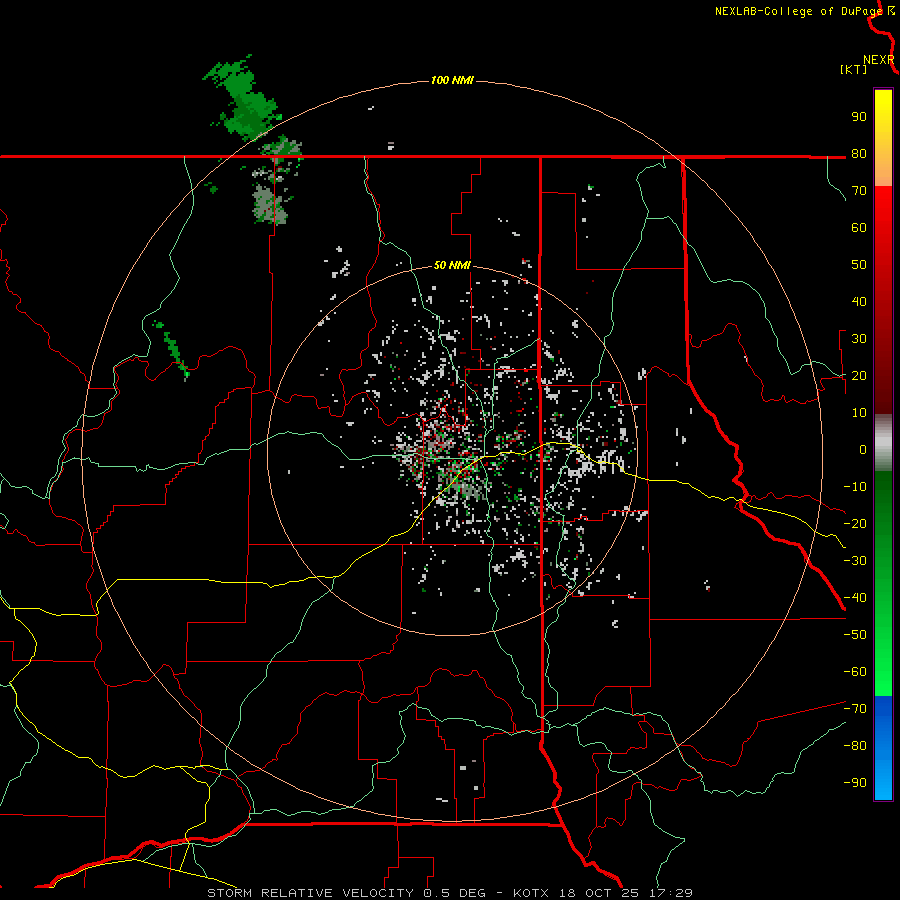The width and height of the screenshot is (900, 900).
Task: Click the narrow green echo streak west of the 50 NMI ring
Action: coord(173,349)
